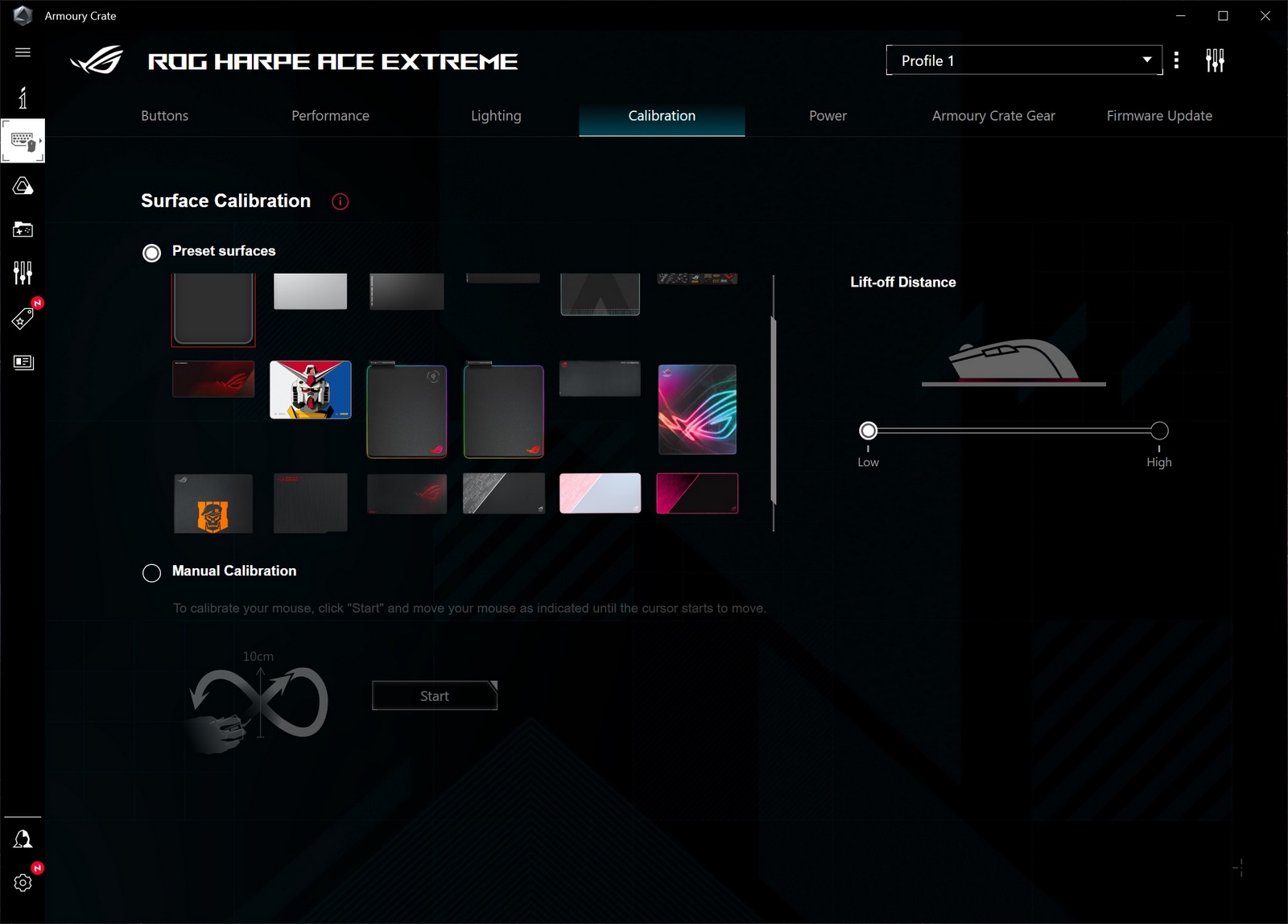
Task: Open the sidebar tuning sliders icon
Action: pyautogui.click(x=23, y=273)
